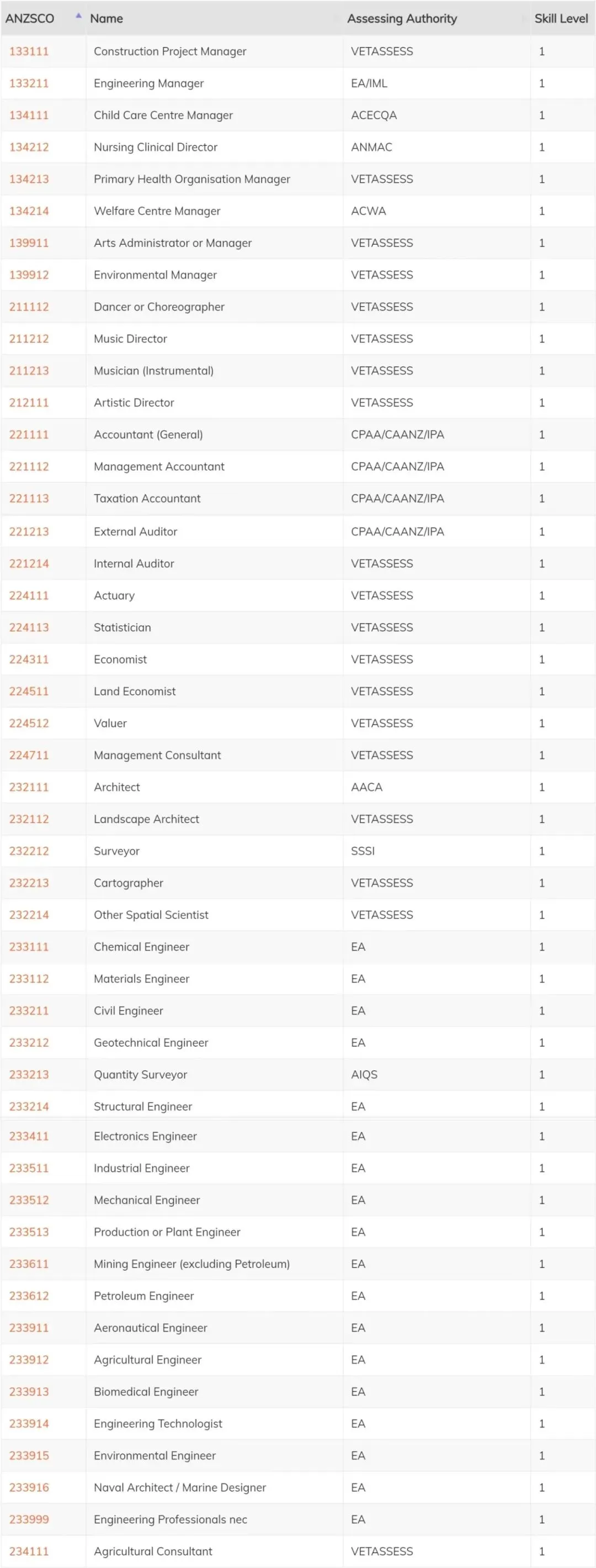This screenshot has height=1568, width=596.
Task: Sort table by Name column header
Action: point(107,19)
